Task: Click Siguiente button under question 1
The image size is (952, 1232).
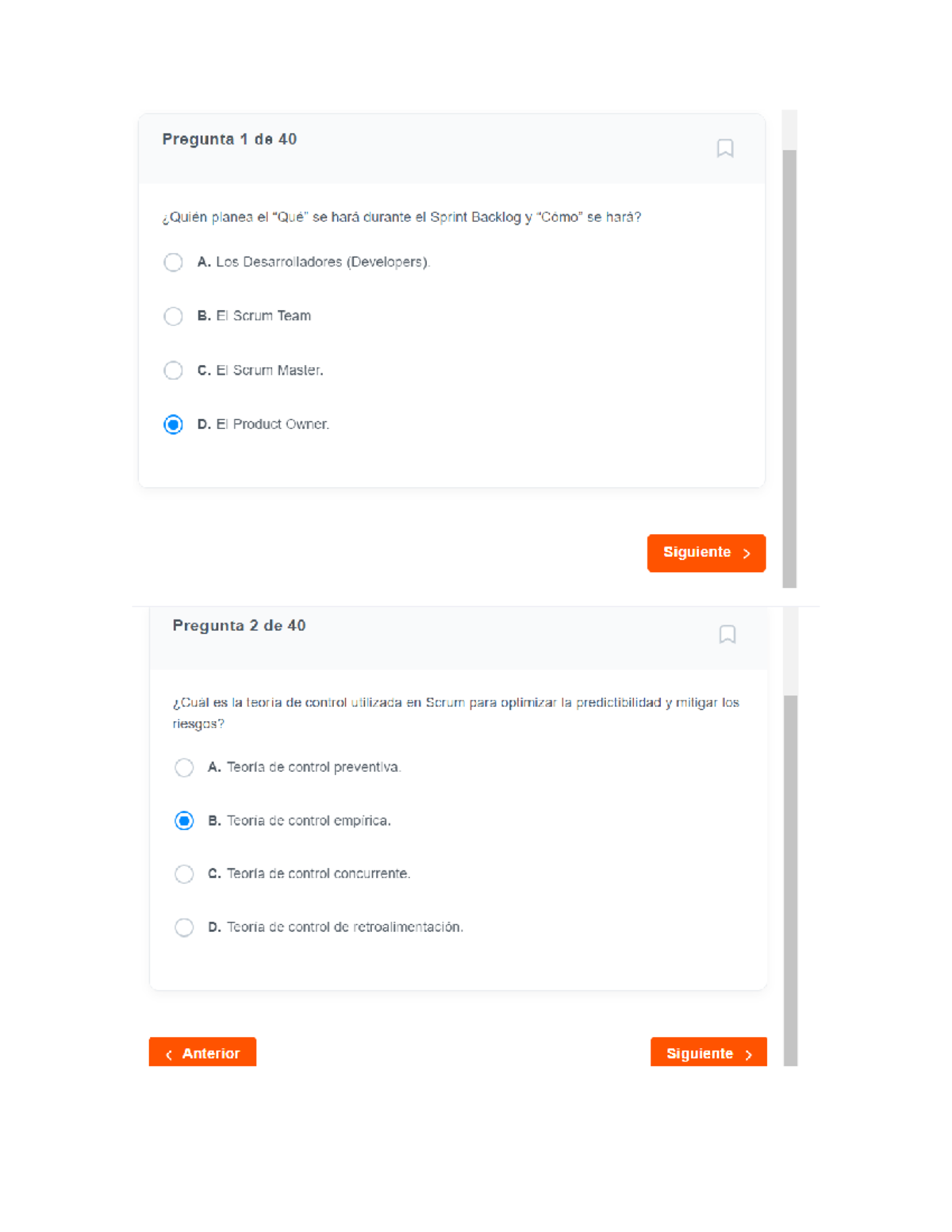Action: point(705,553)
